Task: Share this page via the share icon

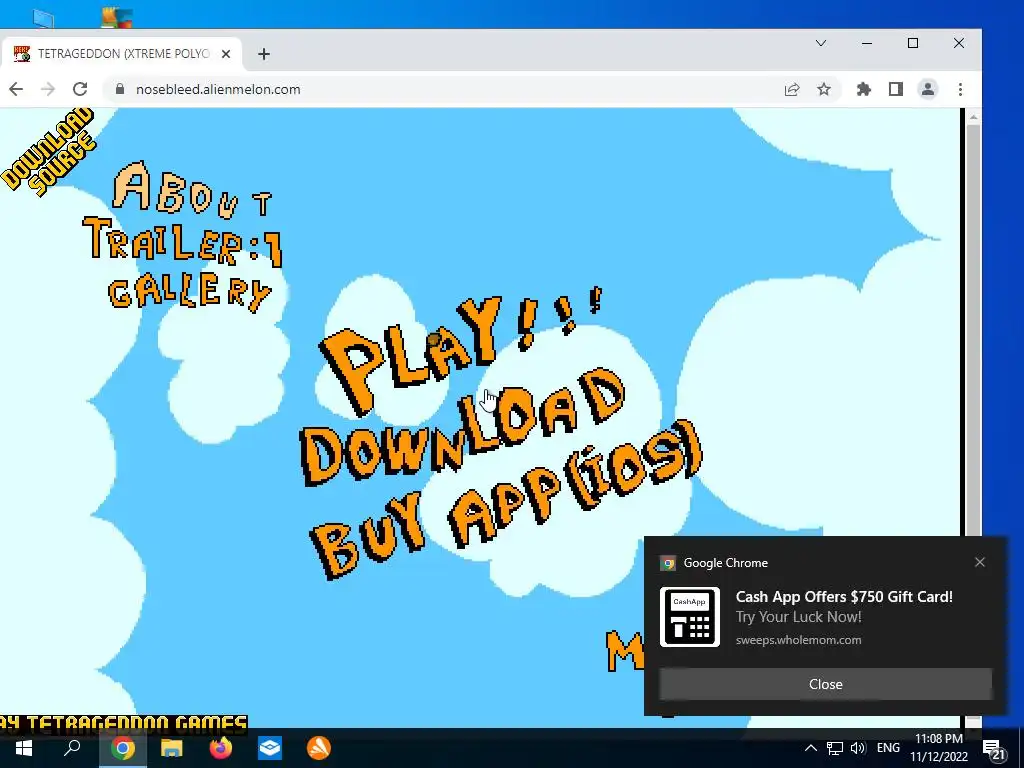Action: coord(792,89)
